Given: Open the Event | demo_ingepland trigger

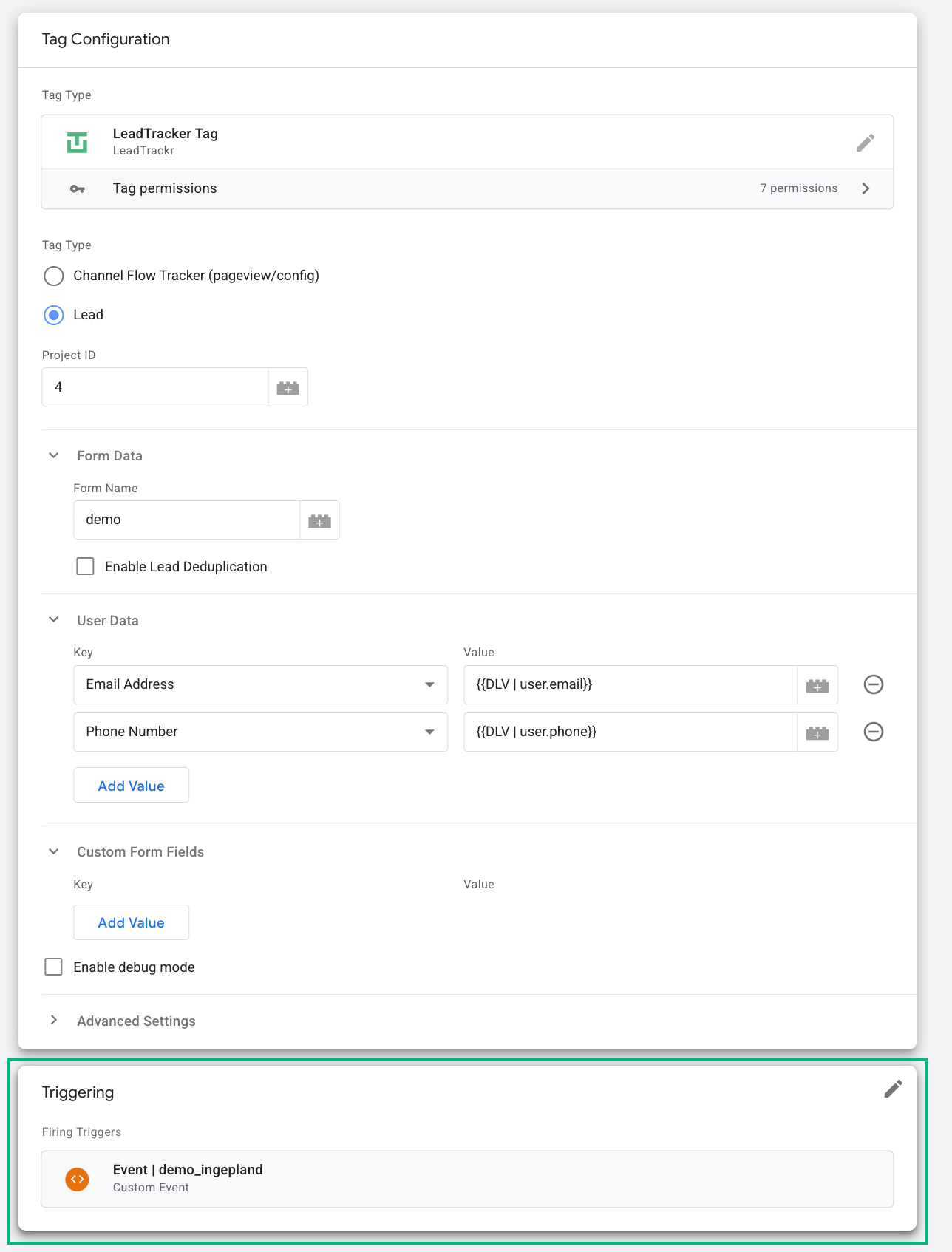Looking at the screenshot, I should (x=467, y=1179).
